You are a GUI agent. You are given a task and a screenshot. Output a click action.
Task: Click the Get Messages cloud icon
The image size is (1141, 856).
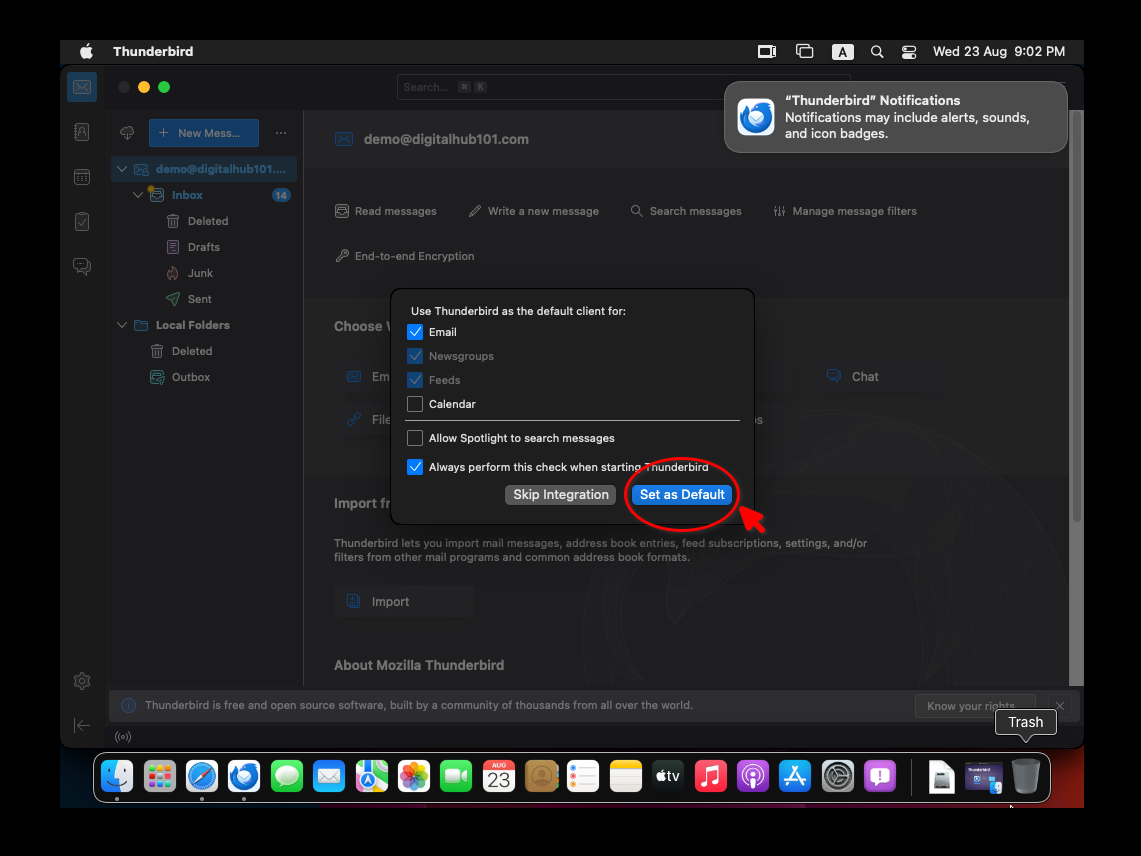(127, 132)
